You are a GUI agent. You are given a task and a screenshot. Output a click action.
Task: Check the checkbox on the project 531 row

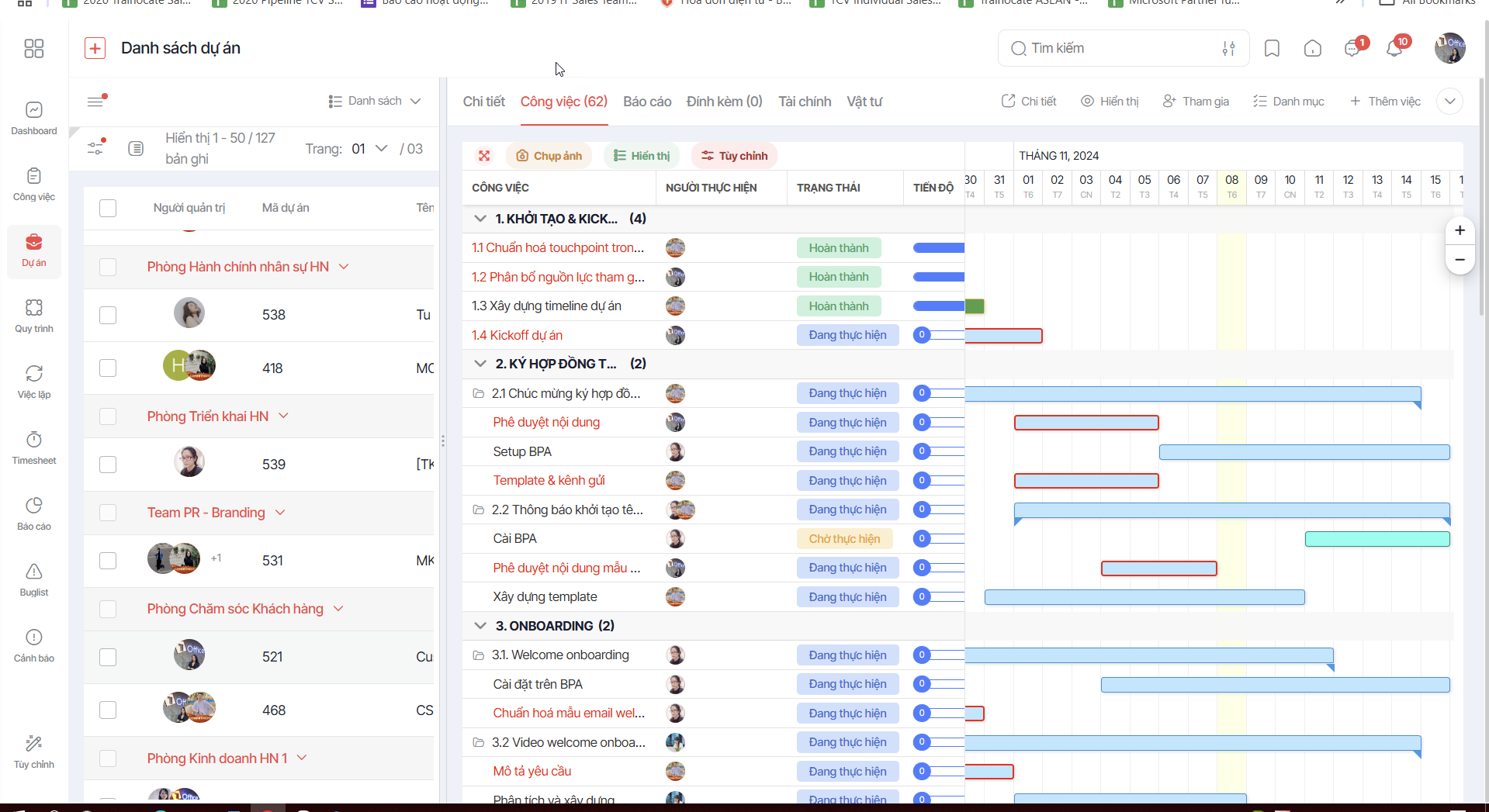point(108,560)
